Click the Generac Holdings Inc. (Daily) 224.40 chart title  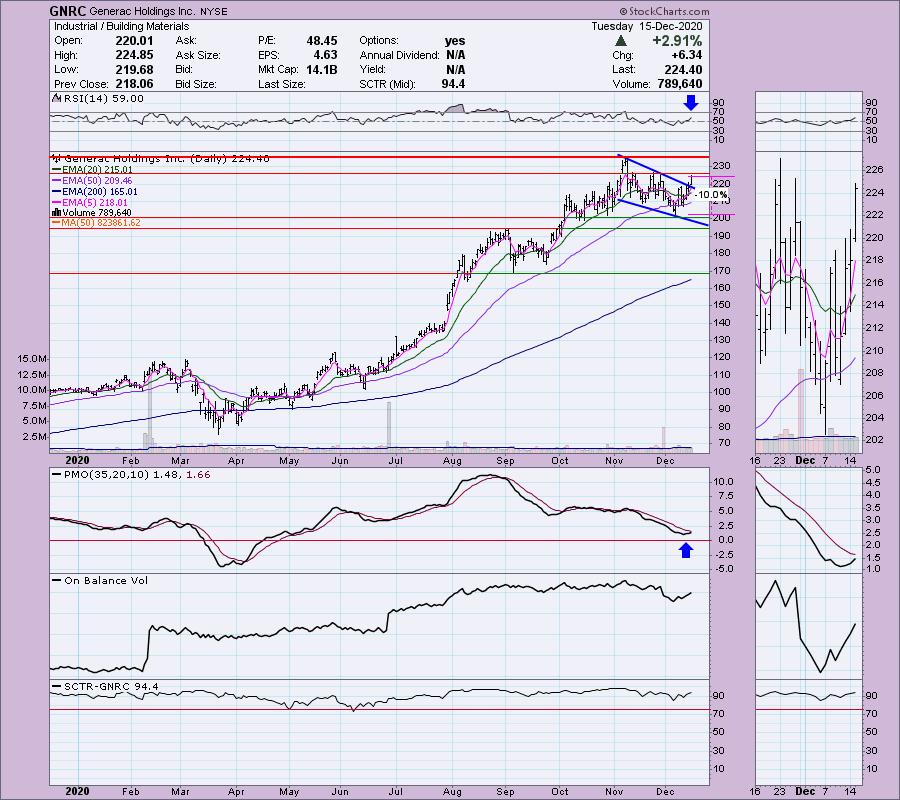tap(166, 158)
